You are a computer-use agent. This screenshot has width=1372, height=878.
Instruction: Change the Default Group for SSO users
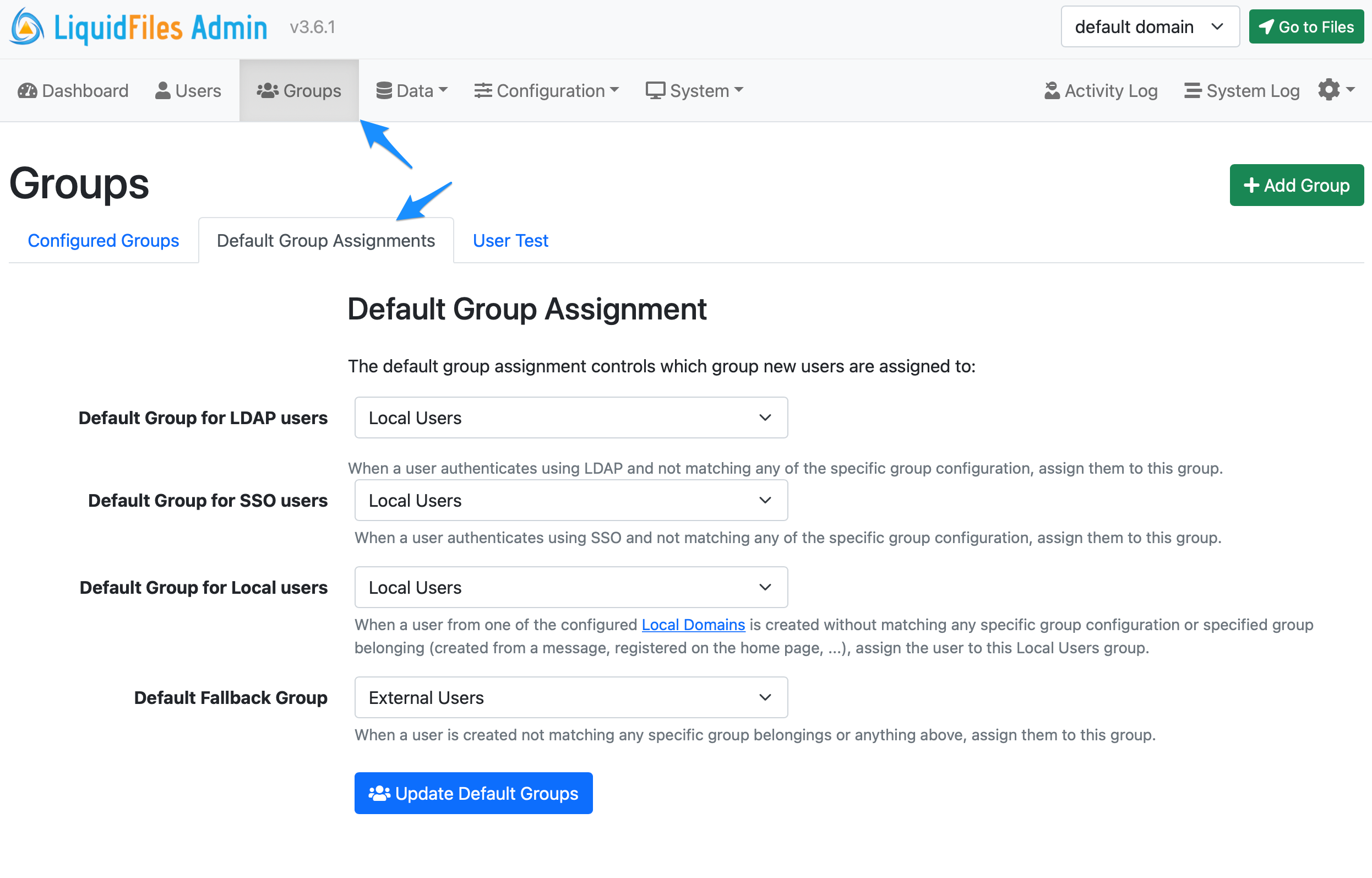point(571,500)
